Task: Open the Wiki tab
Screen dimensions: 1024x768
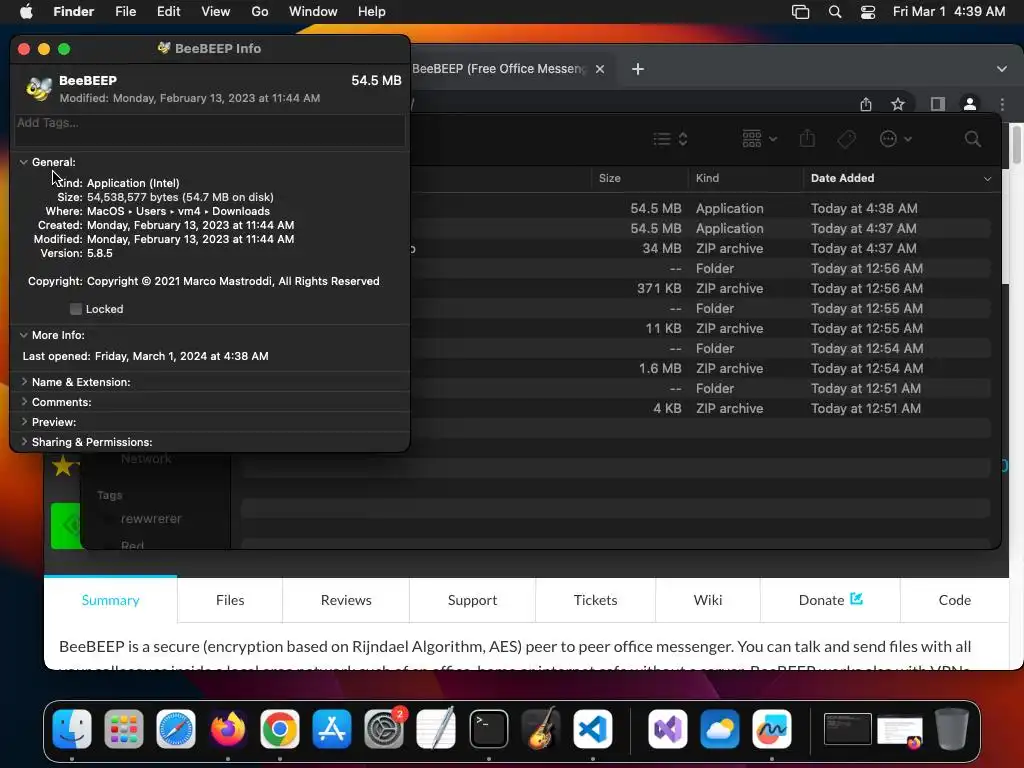Action: [708, 600]
